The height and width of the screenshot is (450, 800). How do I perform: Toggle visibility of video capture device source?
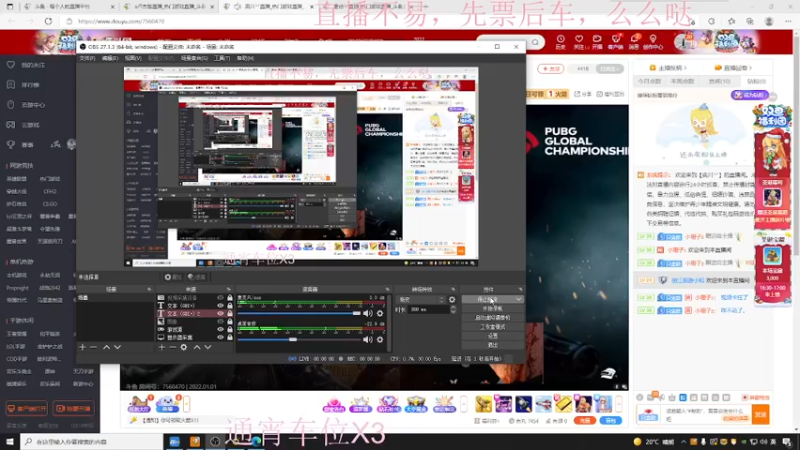(220, 297)
